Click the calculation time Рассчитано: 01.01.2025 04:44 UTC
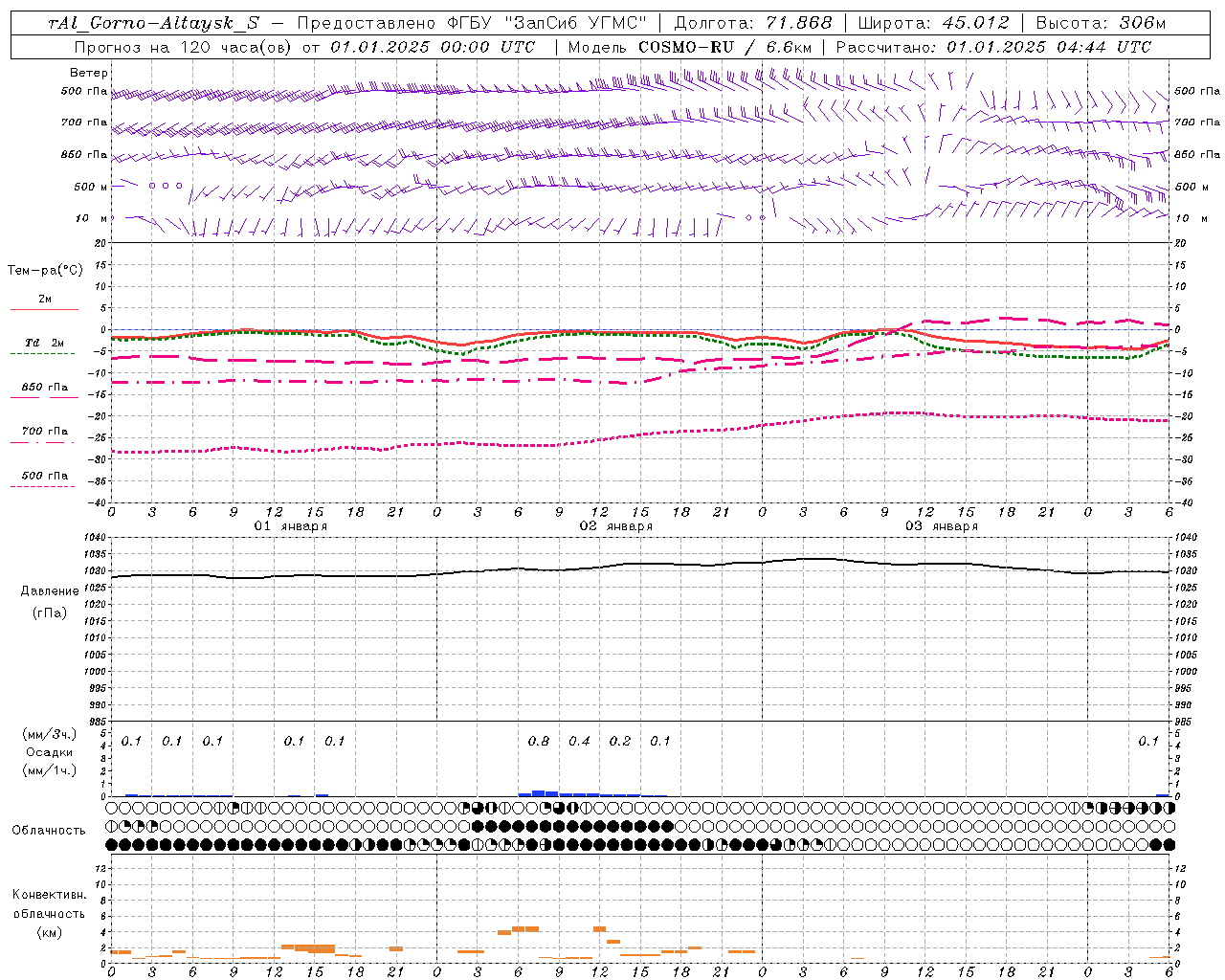 (x=993, y=47)
